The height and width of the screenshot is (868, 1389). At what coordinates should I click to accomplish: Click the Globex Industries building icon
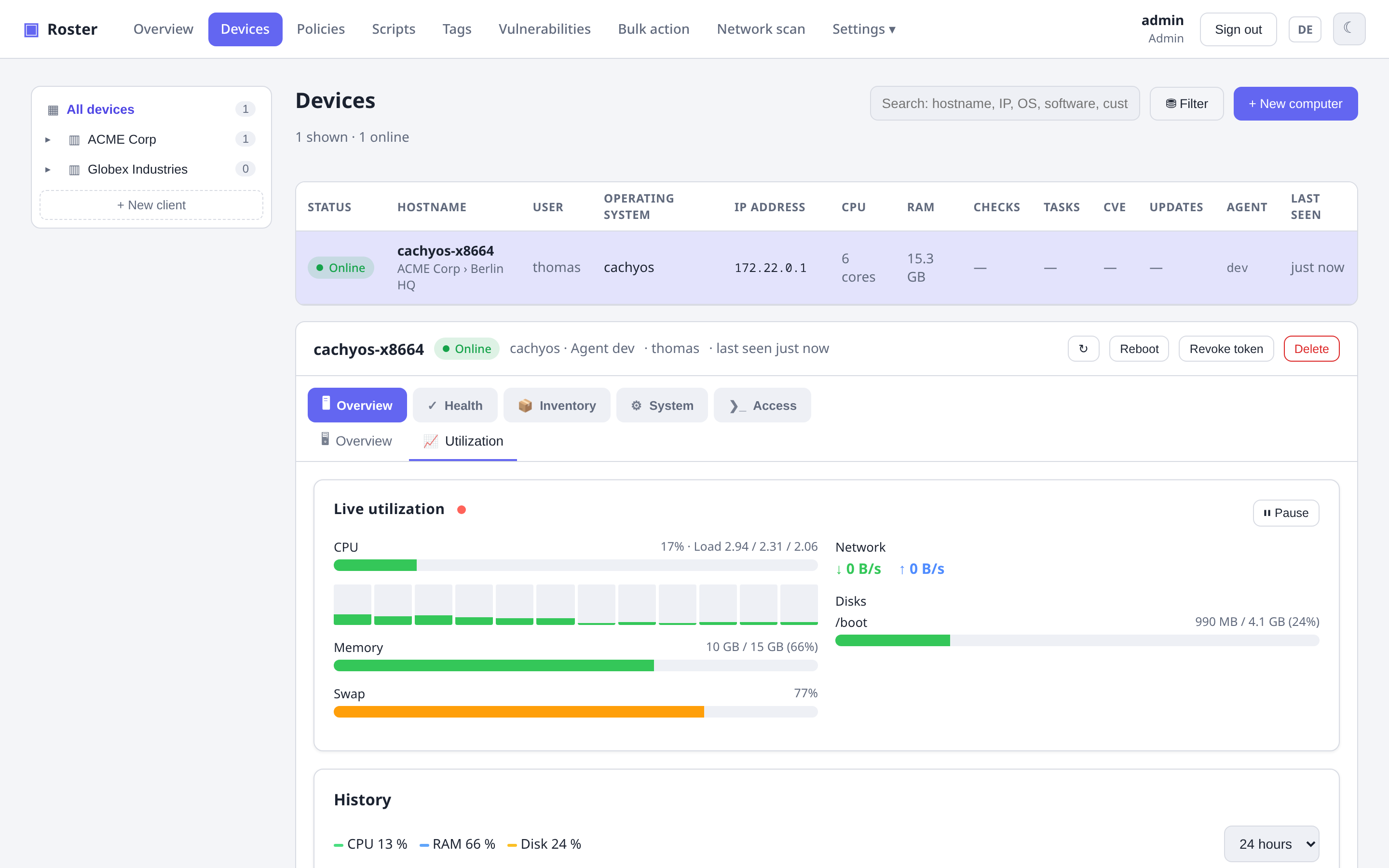pyautogui.click(x=74, y=169)
